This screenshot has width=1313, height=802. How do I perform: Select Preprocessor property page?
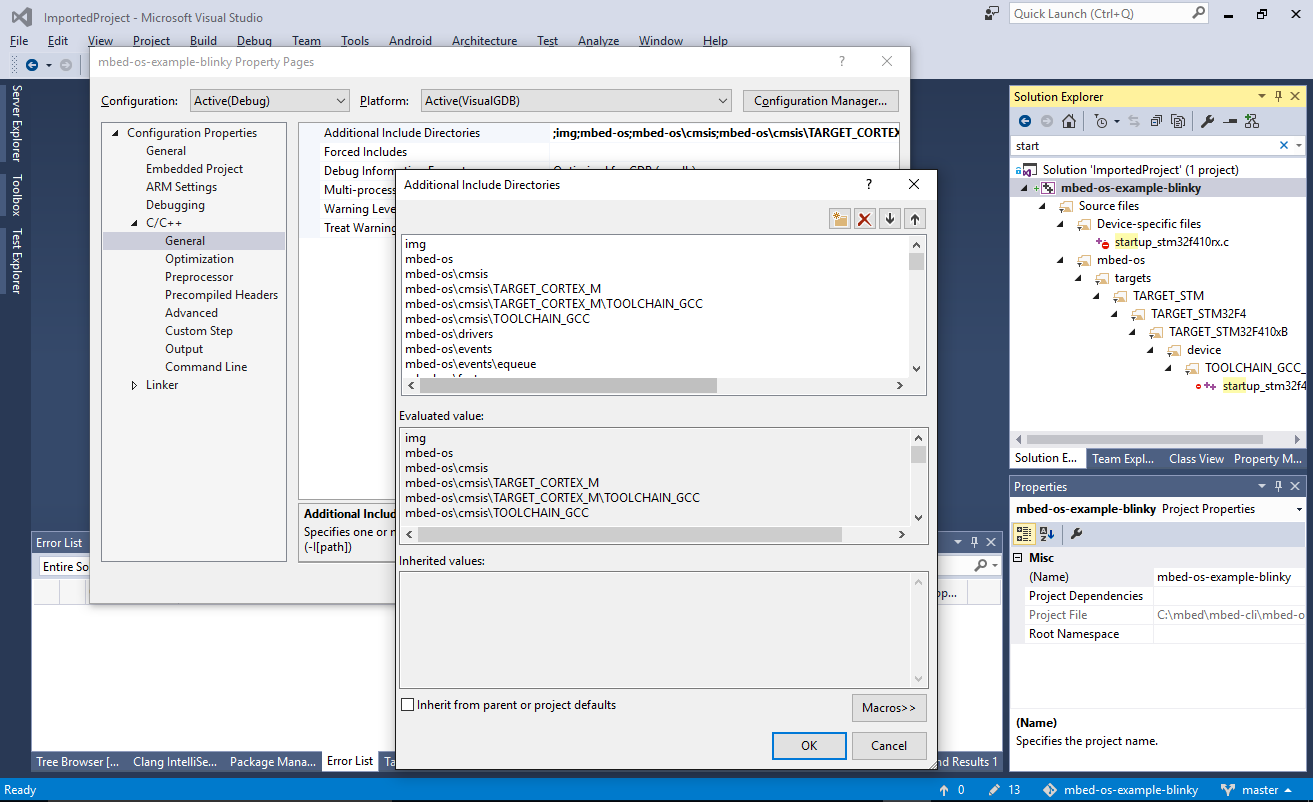(x=199, y=277)
